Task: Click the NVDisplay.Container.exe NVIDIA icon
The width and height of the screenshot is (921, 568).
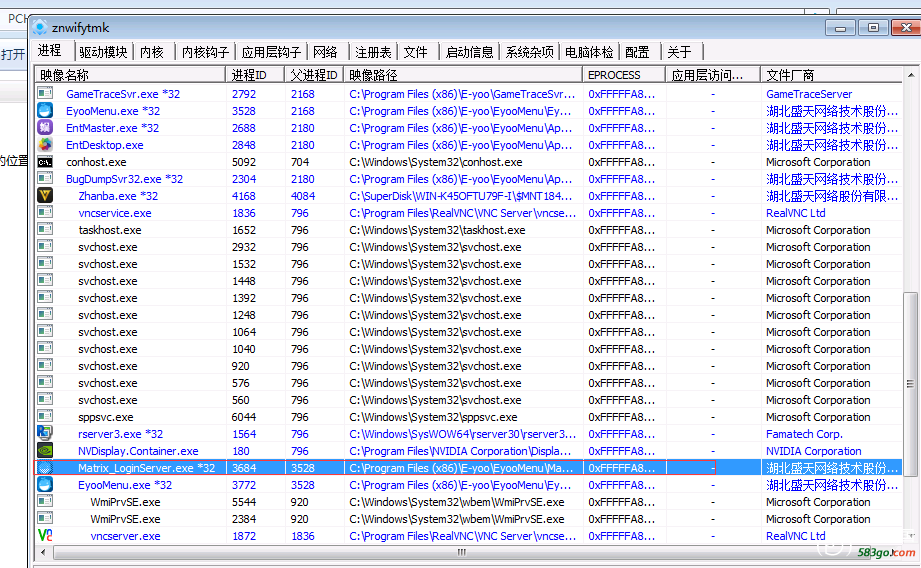Action: tap(45, 451)
